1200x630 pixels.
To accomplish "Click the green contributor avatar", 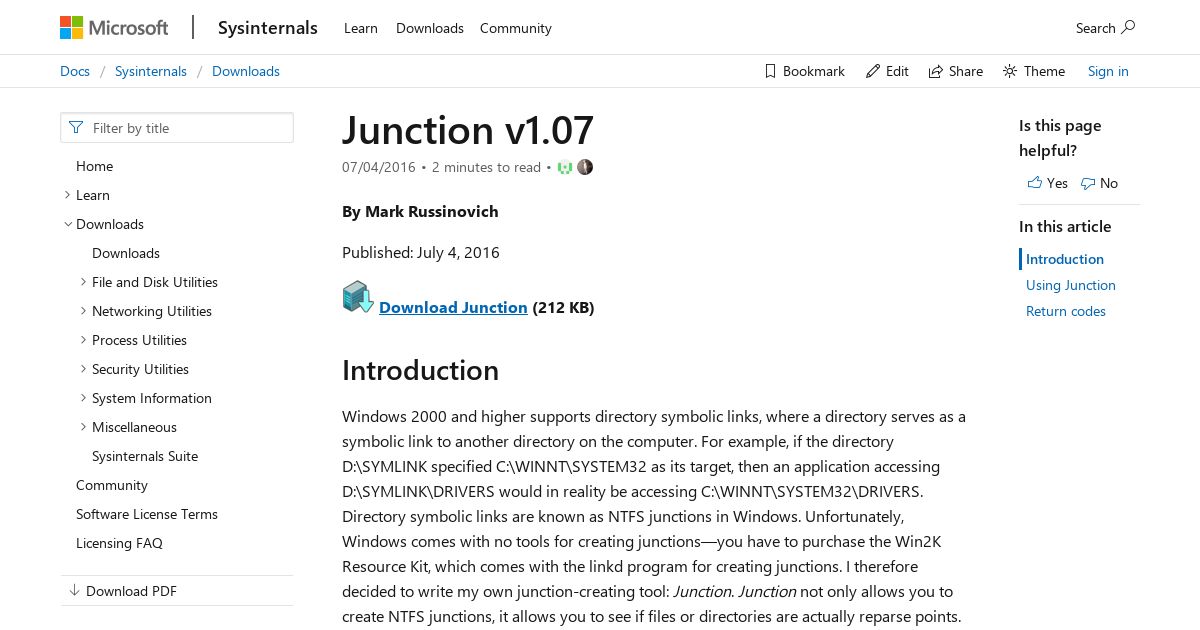I will (565, 167).
